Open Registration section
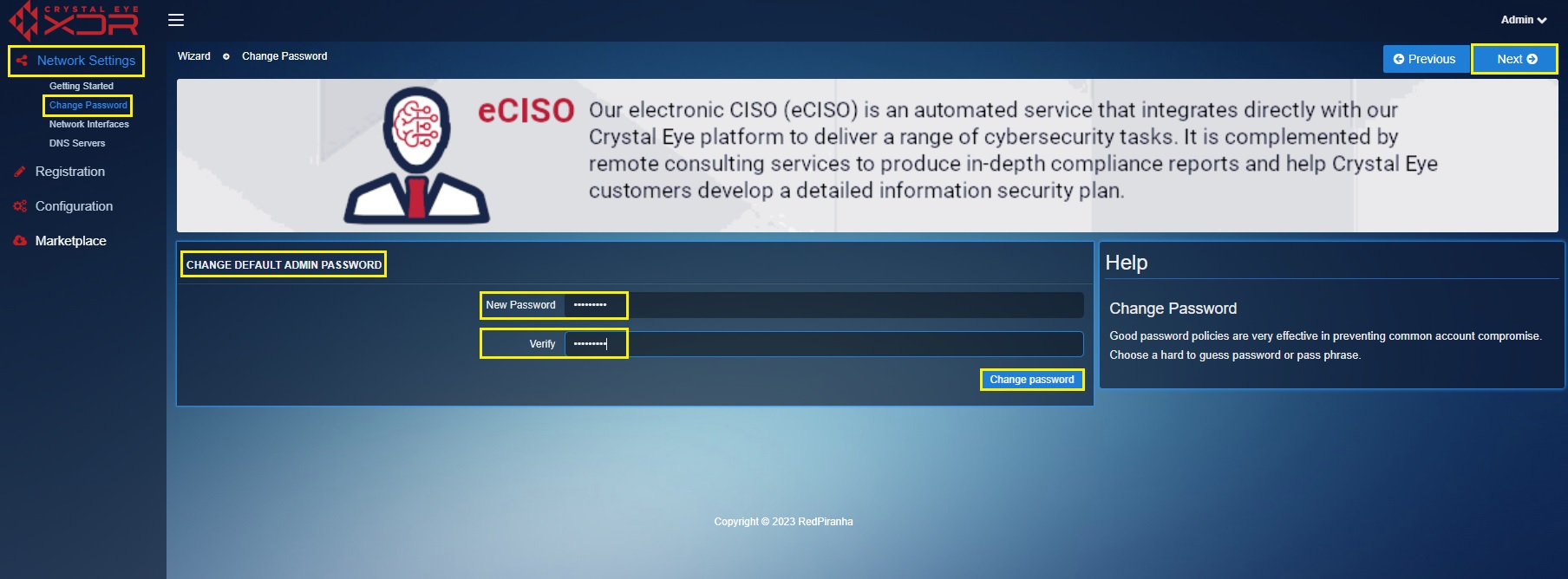 point(70,172)
